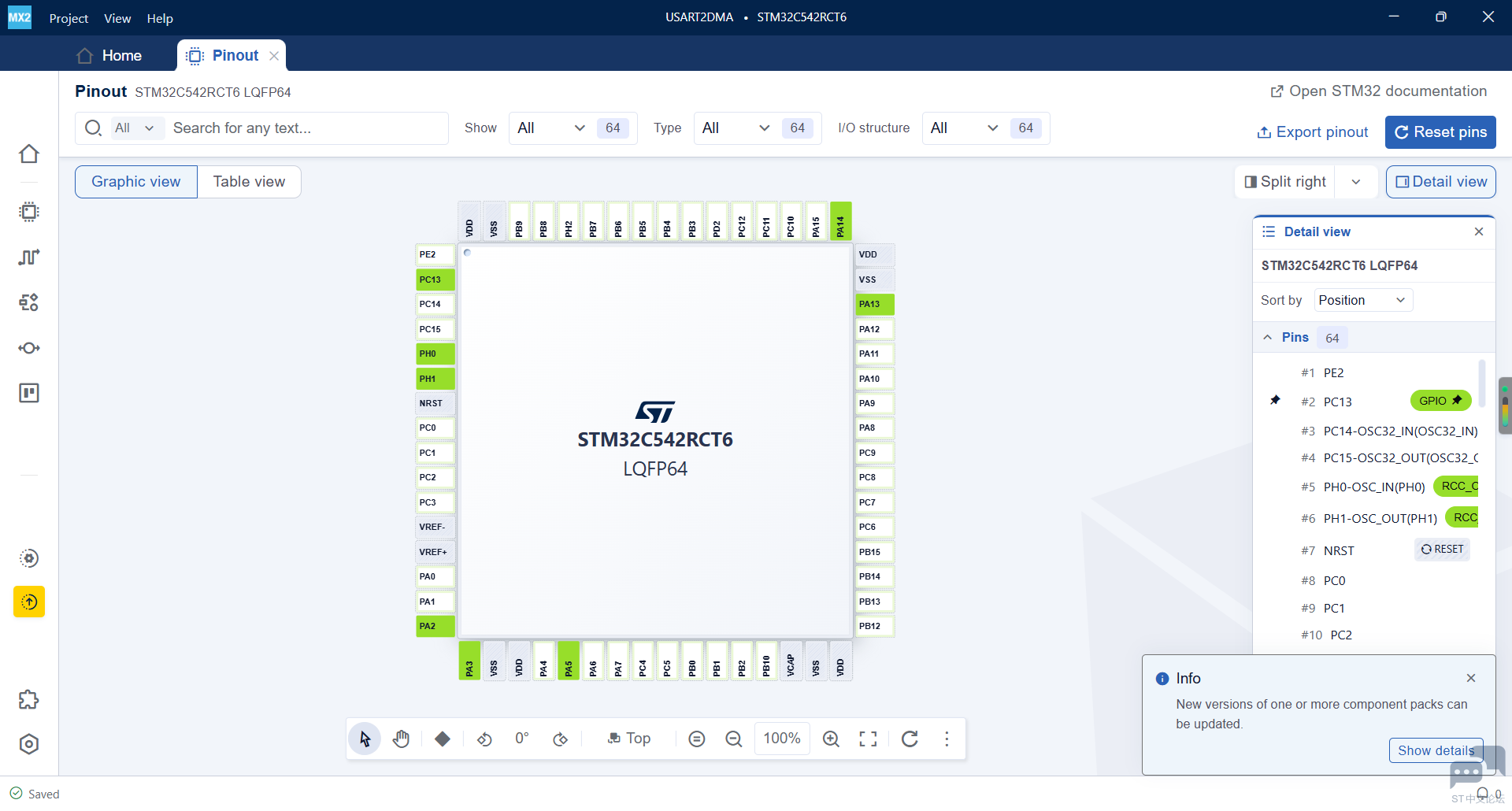1512x811 pixels.
Task: Expand the Split right options arrow
Action: point(1356,182)
